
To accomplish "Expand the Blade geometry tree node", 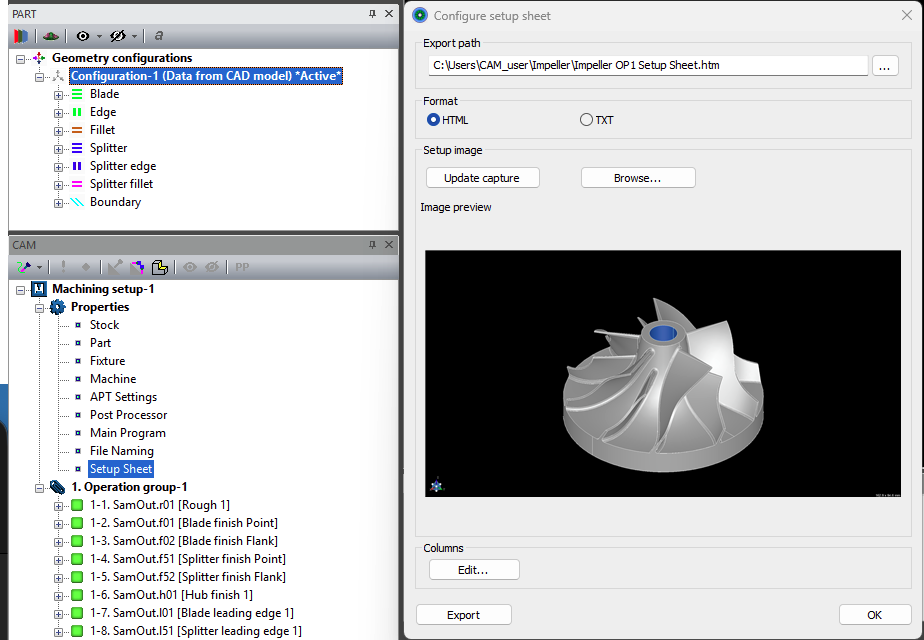I will (x=58, y=93).
